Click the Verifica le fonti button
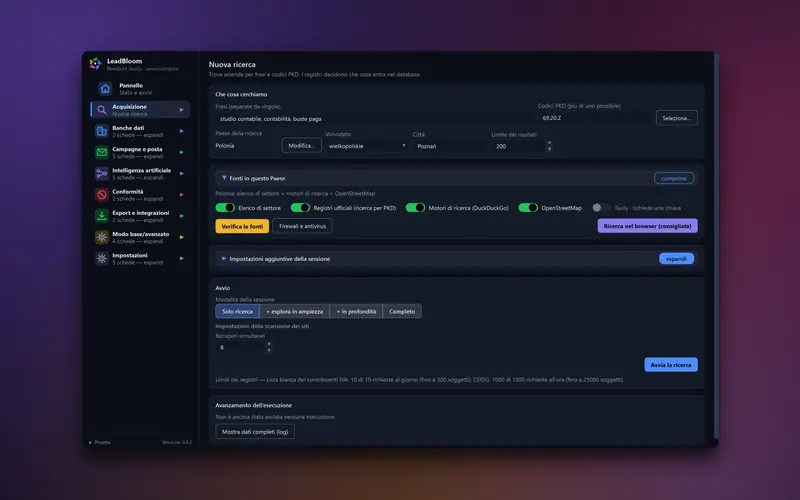The image size is (800, 500). click(242, 226)
